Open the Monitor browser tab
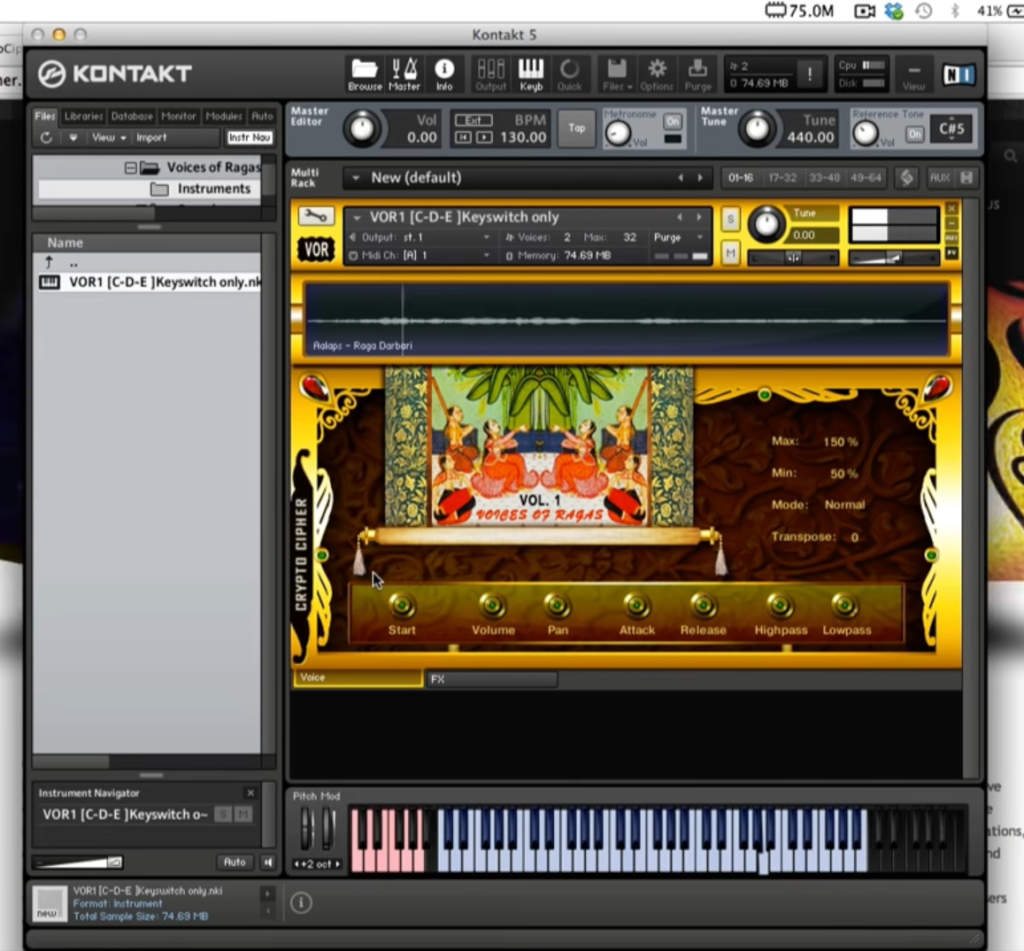Viewport: 1024px width, 951px height. [178, 116]
